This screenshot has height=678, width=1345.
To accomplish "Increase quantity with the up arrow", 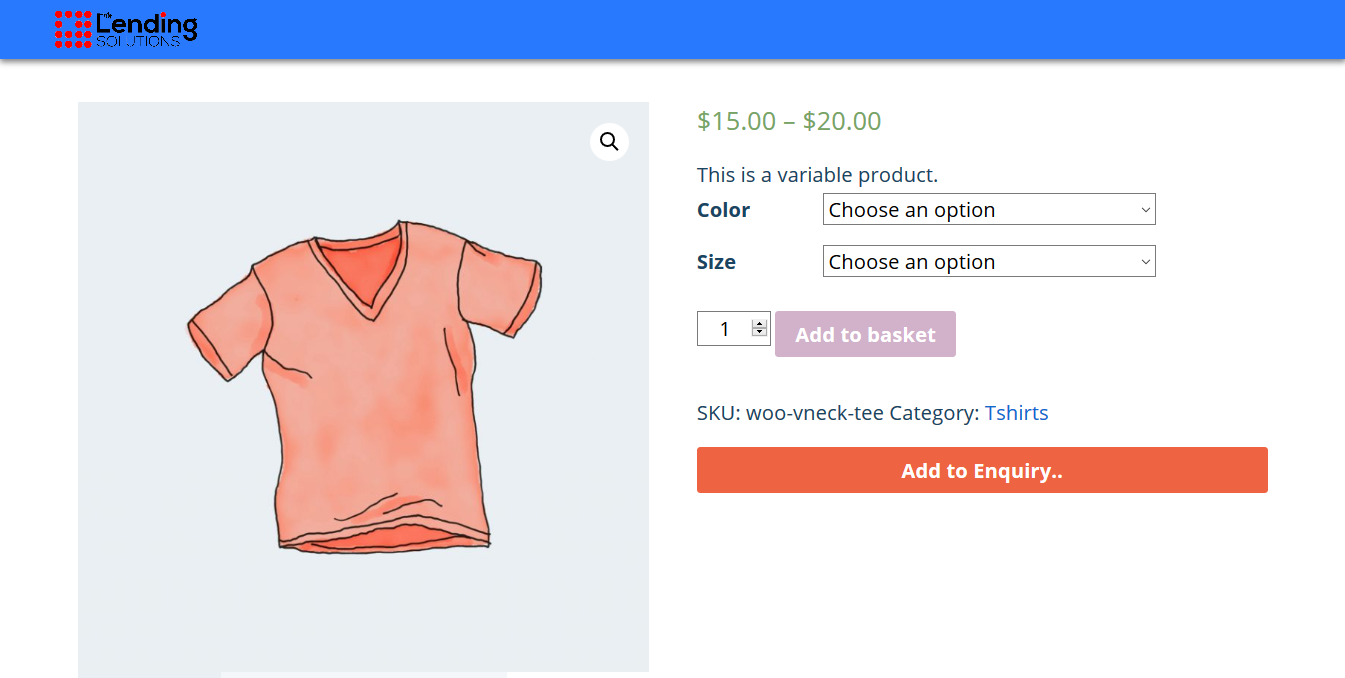I will point(759,323).
